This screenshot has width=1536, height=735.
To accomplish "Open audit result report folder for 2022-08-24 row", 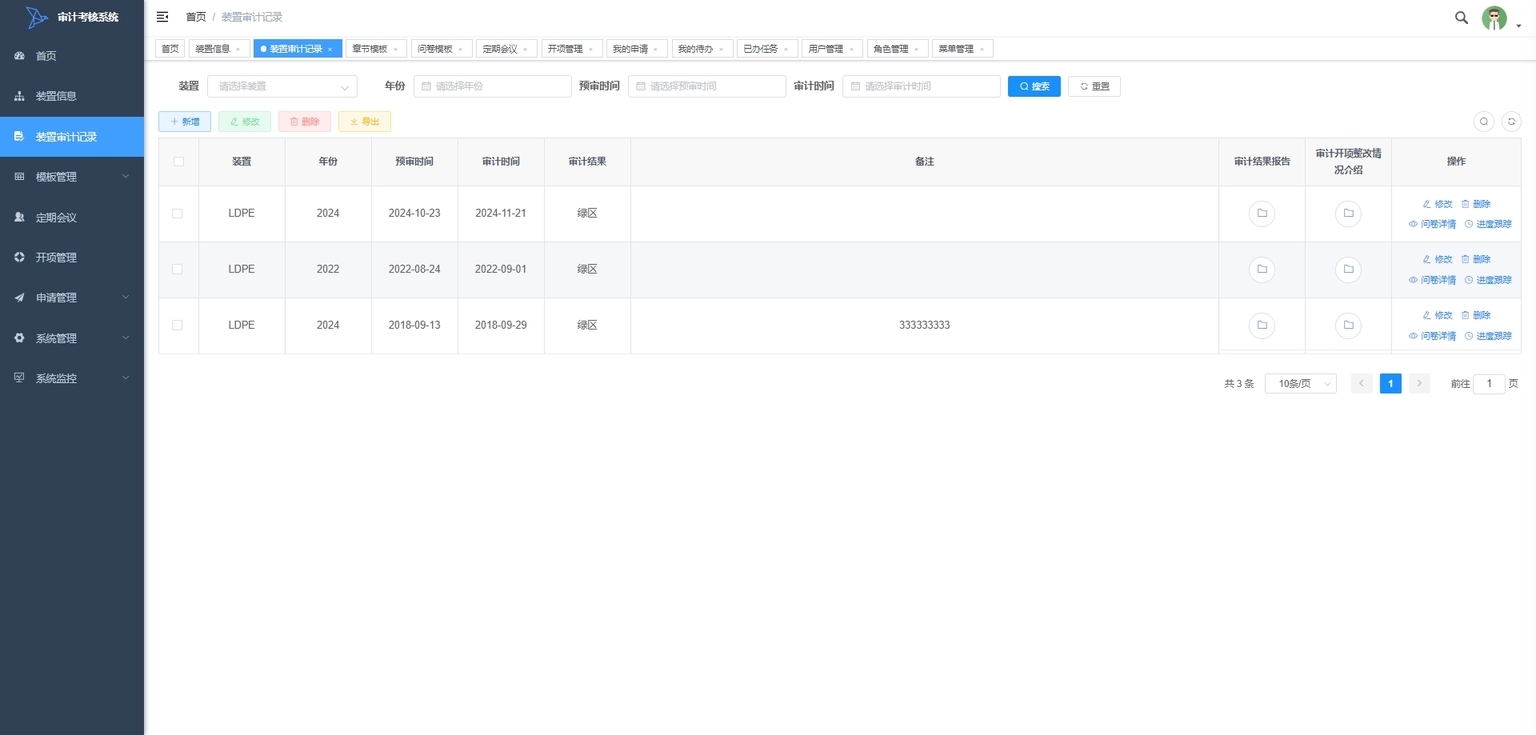I will [1262, 270].
